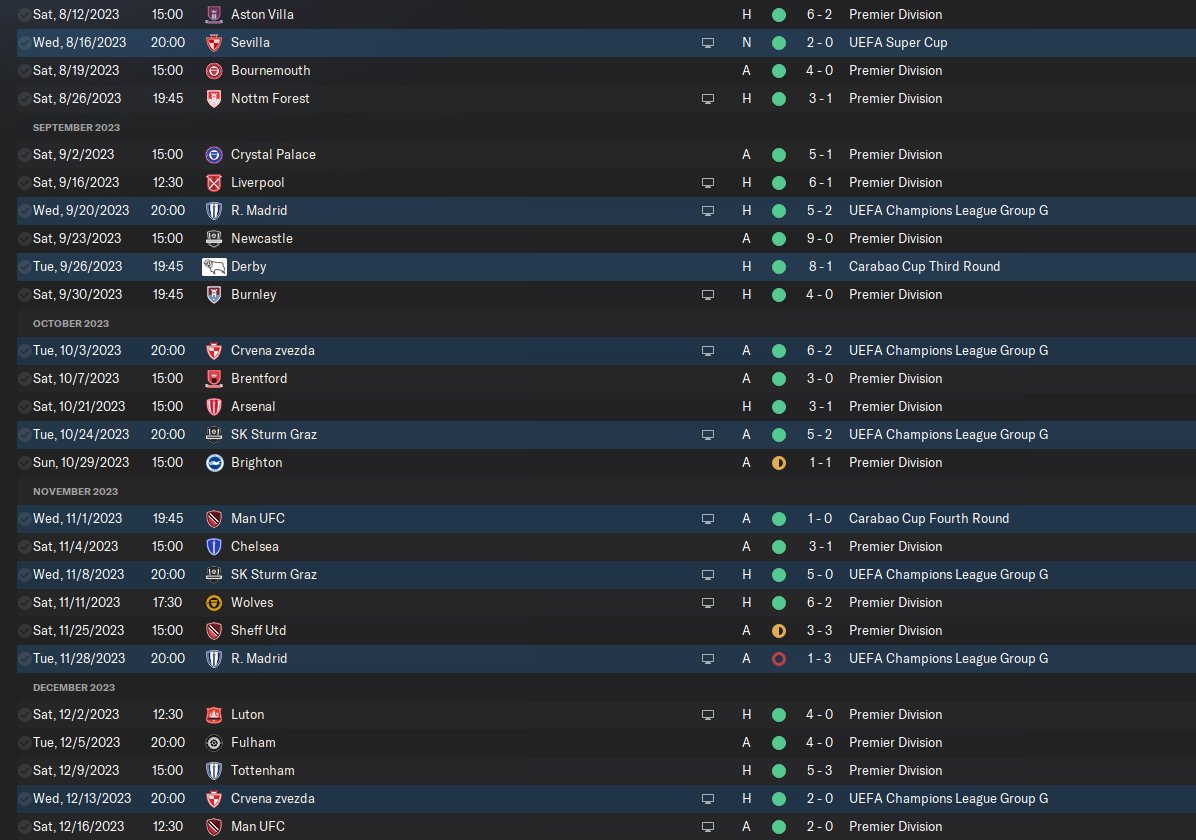The width and height of the screenshot is (1196, 840).
Task: Click the red loss indicator for R. Madrid
Action: click(779, 658)
